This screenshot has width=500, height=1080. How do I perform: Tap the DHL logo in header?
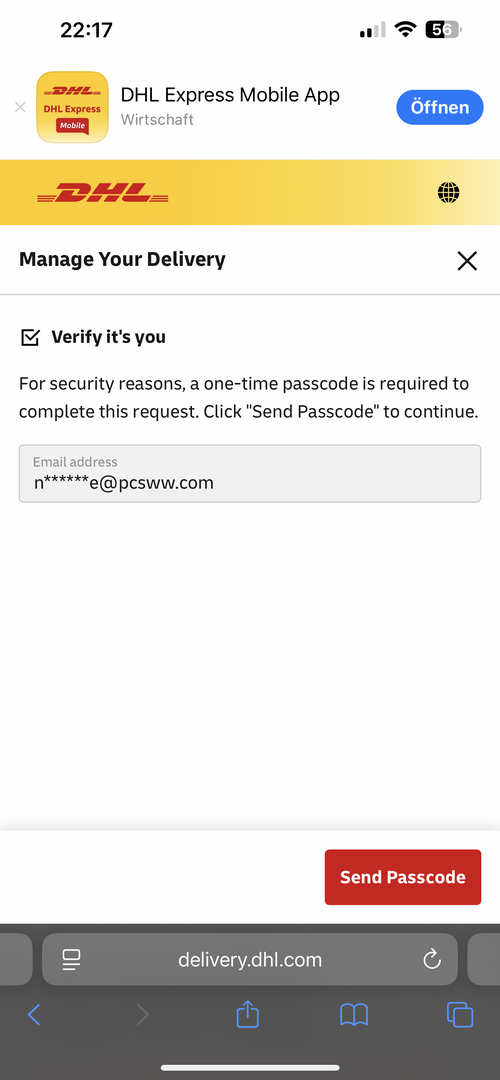pyautogui.click(x=103, y=192)
